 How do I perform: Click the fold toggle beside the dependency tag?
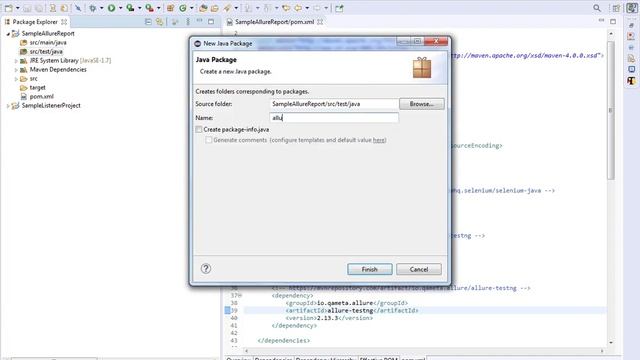point(240,296)
